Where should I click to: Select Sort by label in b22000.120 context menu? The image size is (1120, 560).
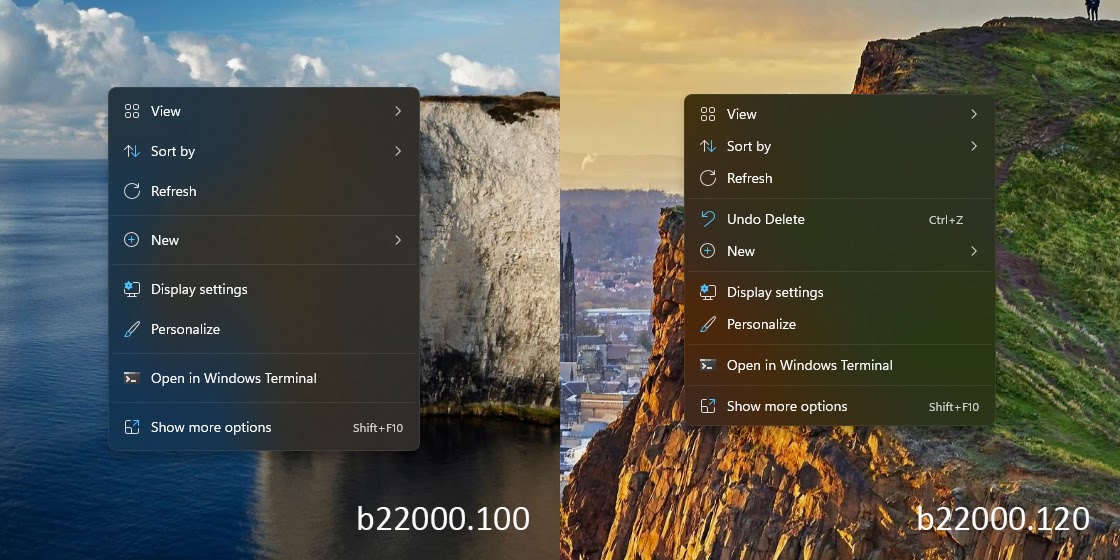(x=749, y=146)
